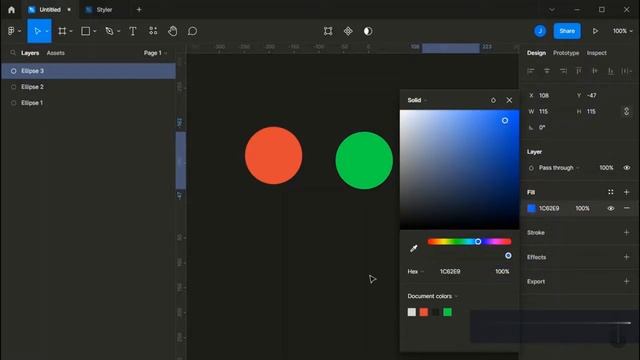This screenshot has width=640, height=360.
Task: Click the user avatar J
Action: tap(540, 31)
